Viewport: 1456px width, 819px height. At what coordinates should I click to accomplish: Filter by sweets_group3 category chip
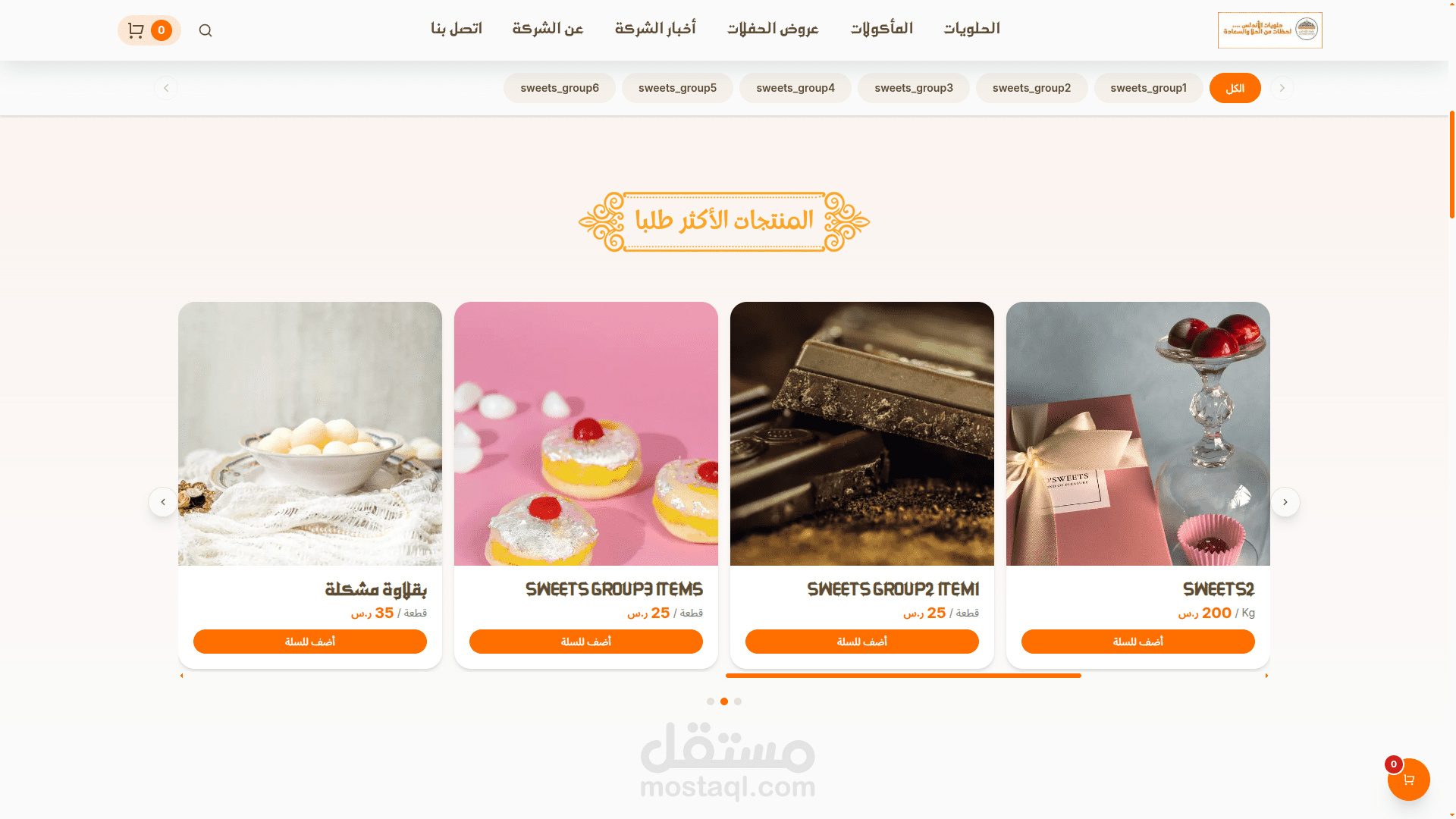[914, 88]
